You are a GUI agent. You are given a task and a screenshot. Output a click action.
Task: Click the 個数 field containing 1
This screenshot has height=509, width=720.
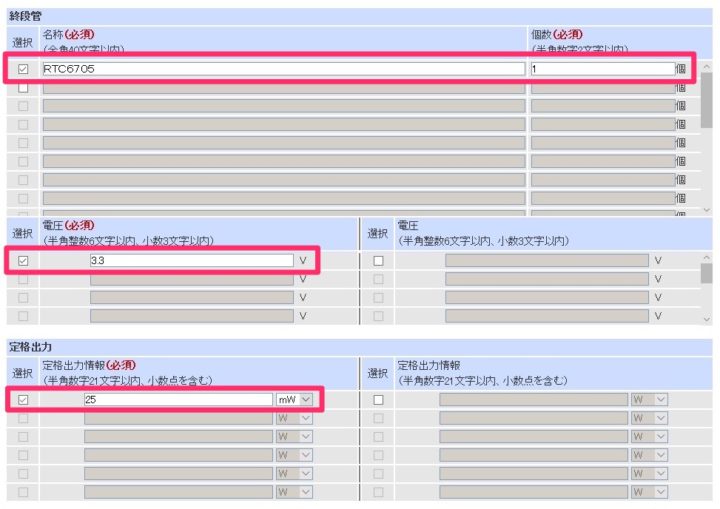coord(602,69)
